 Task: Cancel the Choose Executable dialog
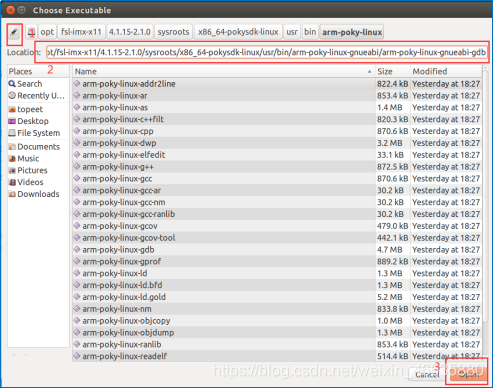click(x=427, y=375)
